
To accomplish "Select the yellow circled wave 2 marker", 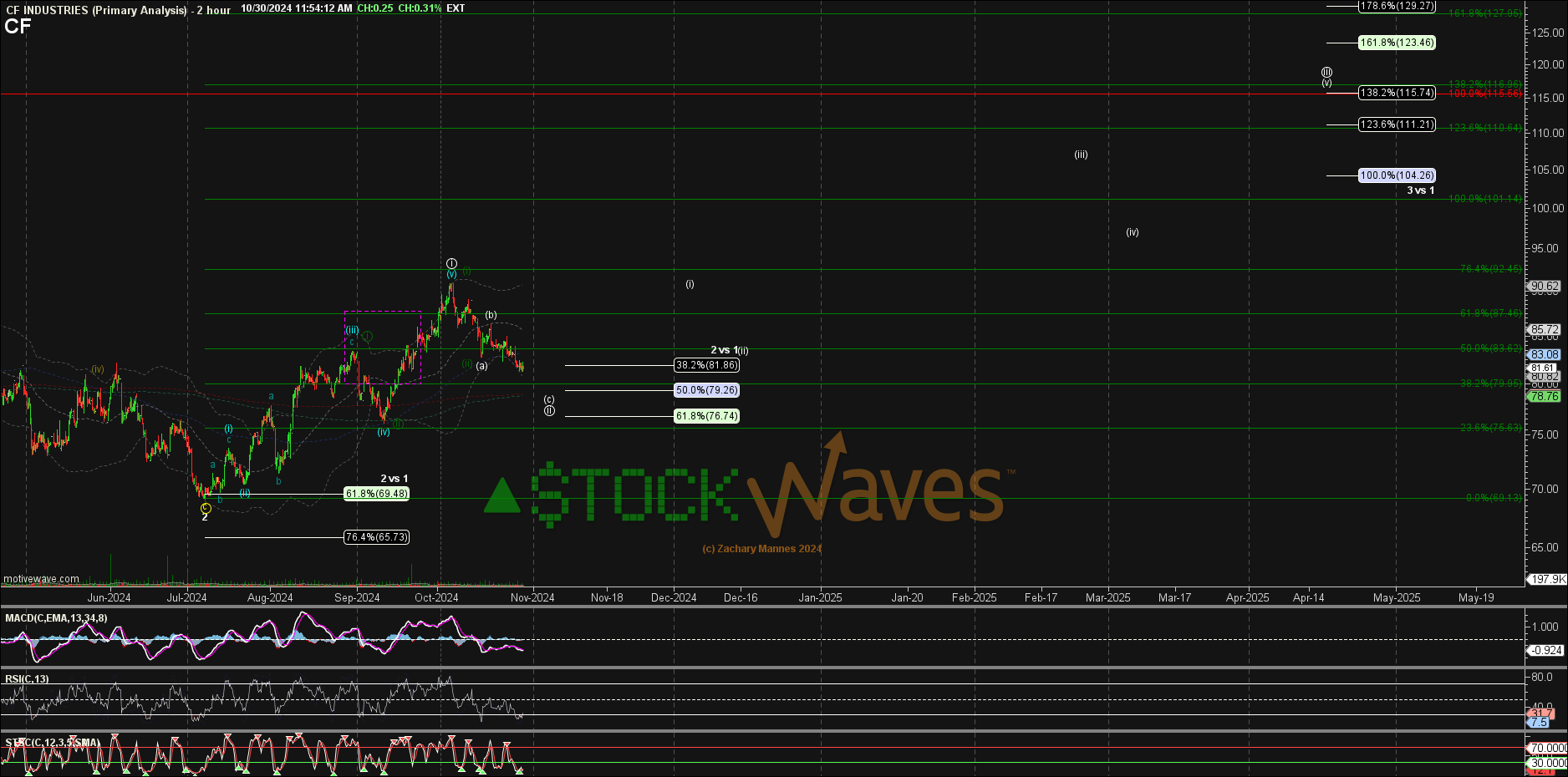I will [x=205, y=509].
